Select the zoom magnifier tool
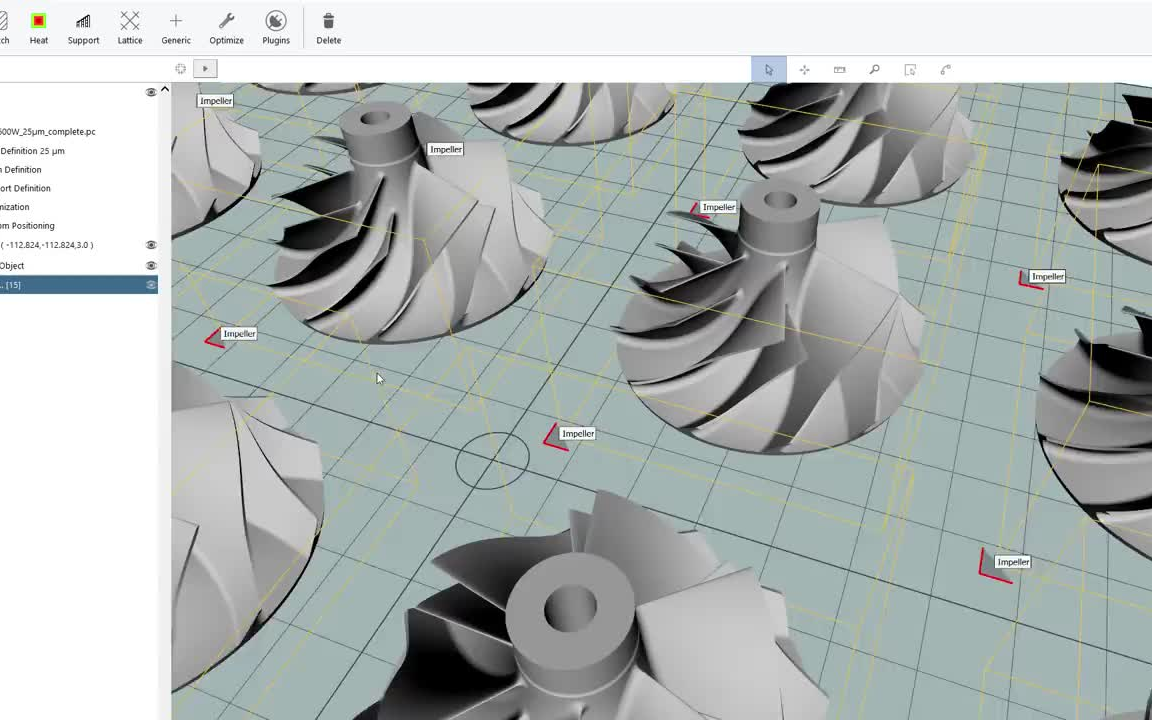This screenshot has height=720, width=1152. [874, 69]
